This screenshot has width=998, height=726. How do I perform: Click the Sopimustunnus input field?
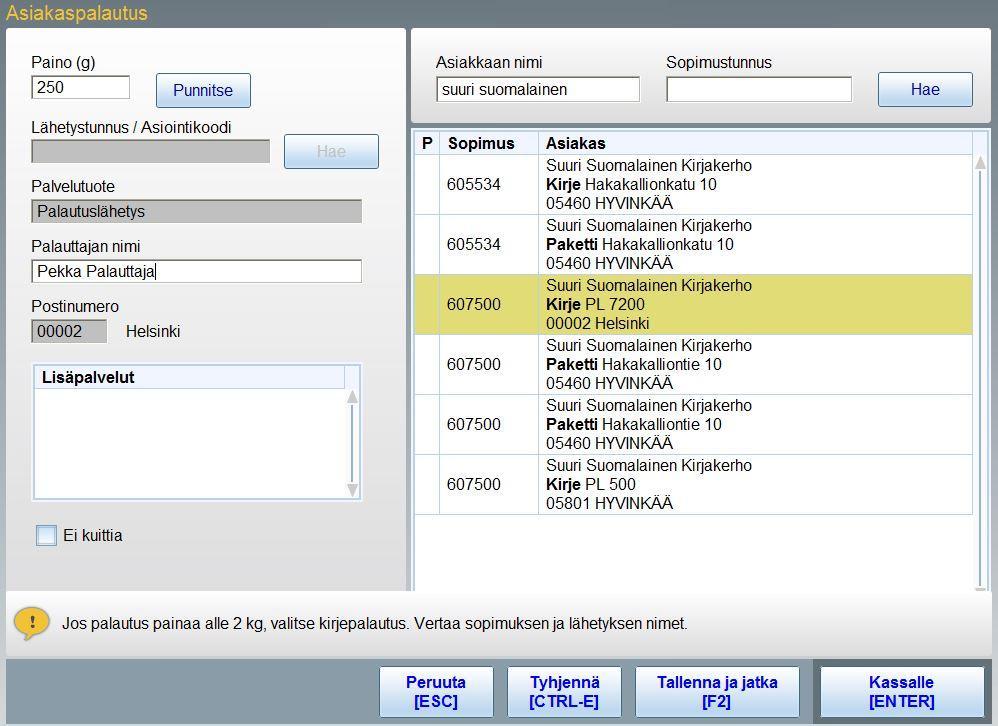pos(759,89)
